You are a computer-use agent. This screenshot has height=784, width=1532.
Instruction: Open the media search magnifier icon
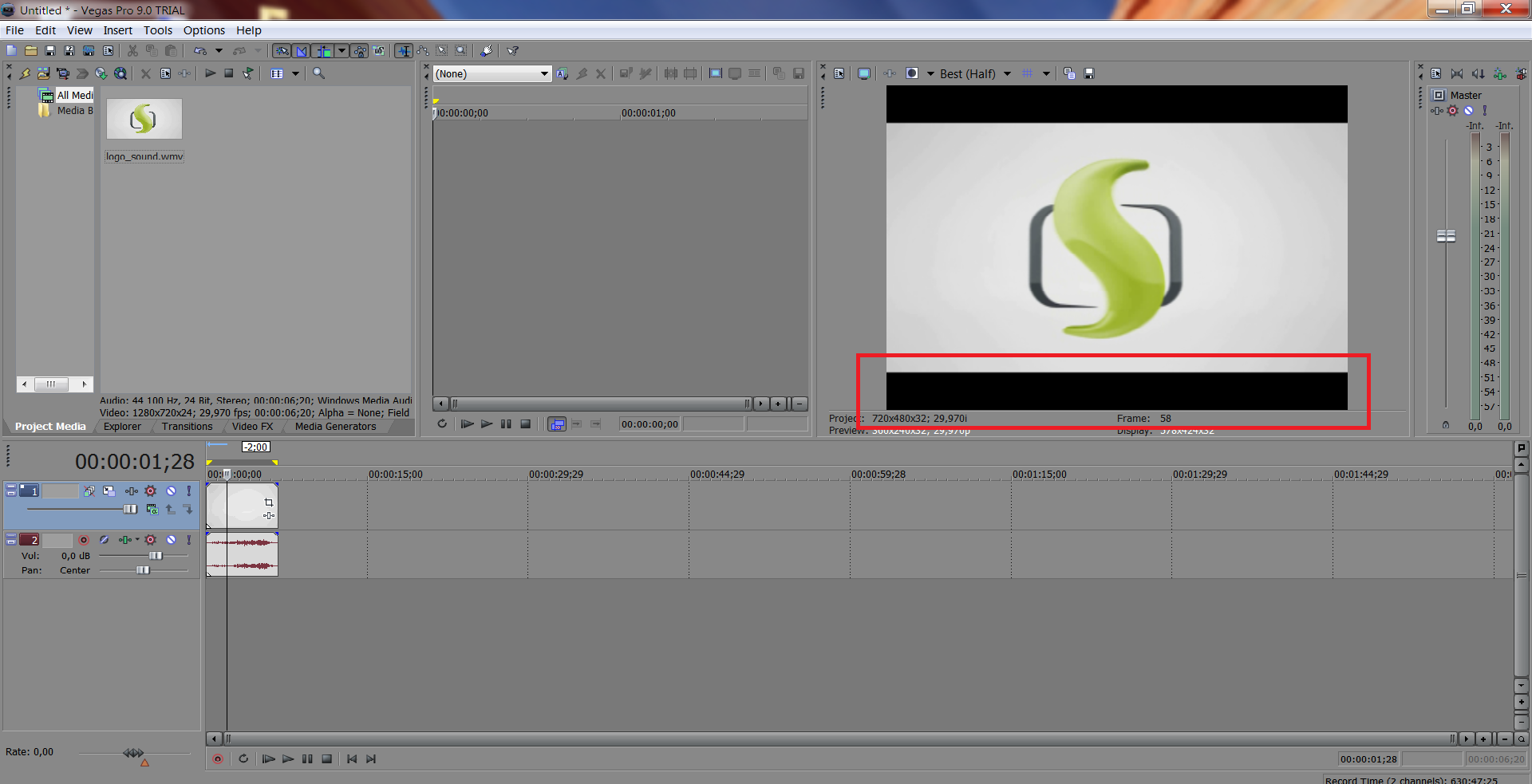coord(318,73)
